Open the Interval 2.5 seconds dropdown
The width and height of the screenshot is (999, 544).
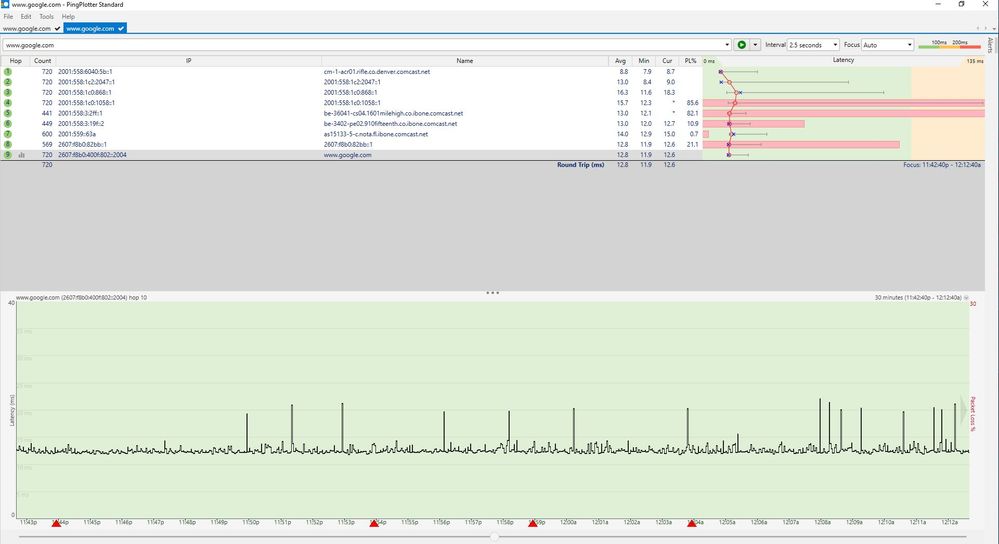pos(814,45)
